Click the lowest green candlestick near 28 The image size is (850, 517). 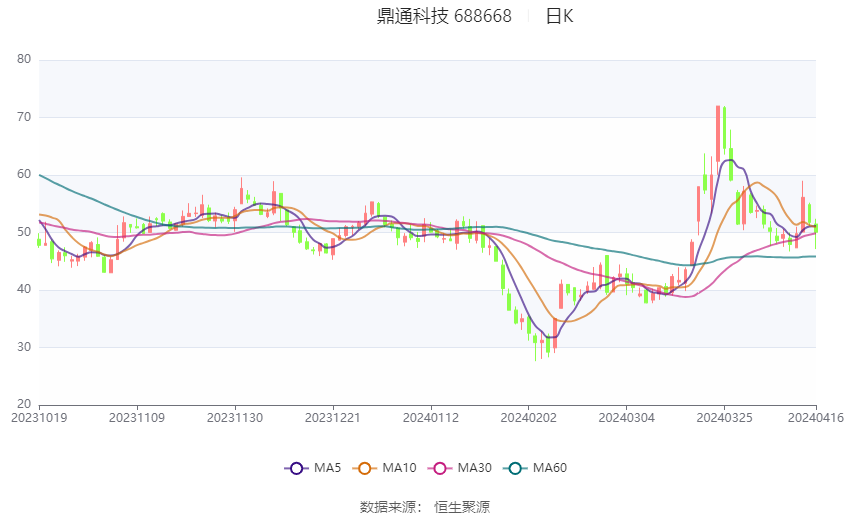536,347
